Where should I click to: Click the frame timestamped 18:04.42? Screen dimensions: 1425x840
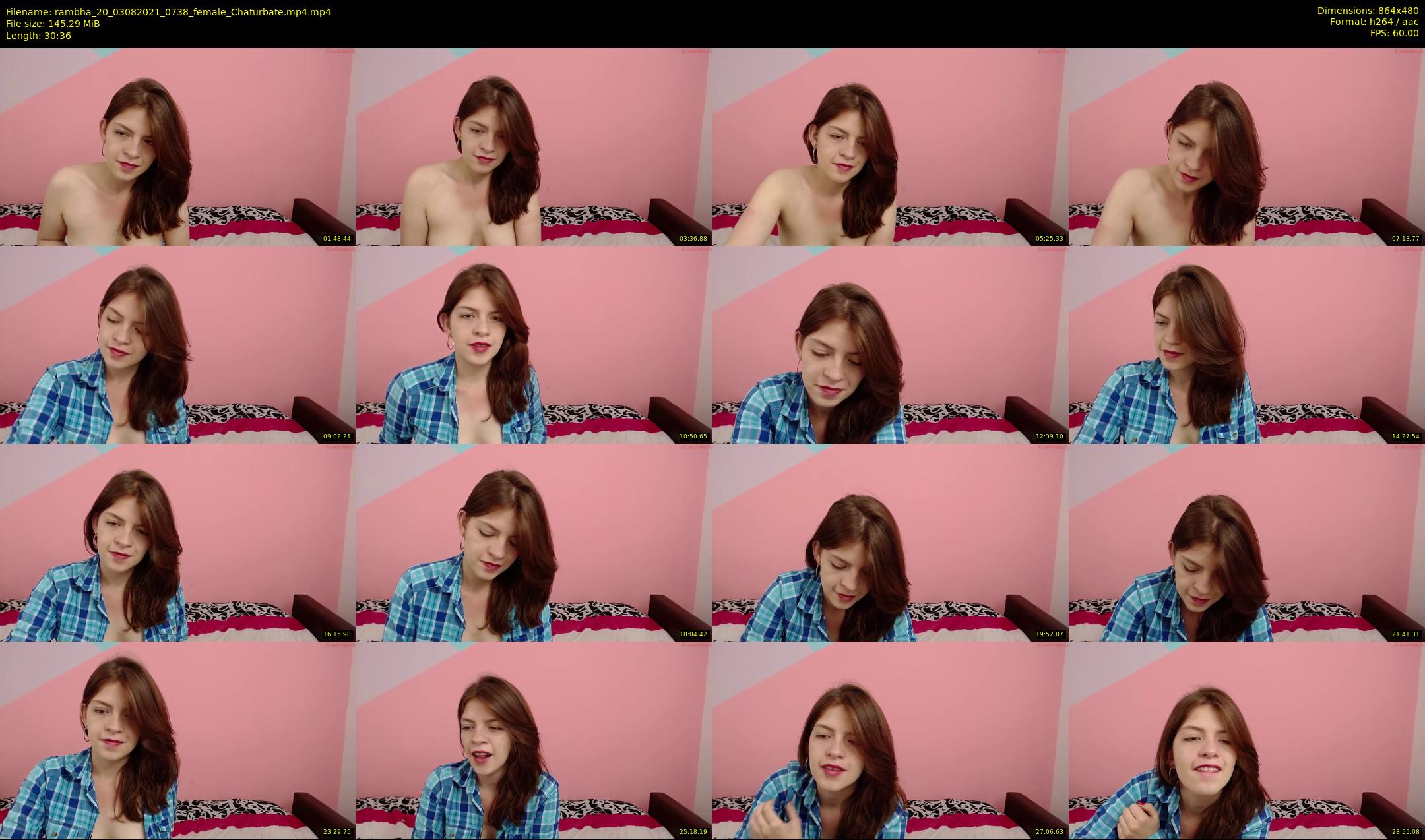tap(534, 542)
